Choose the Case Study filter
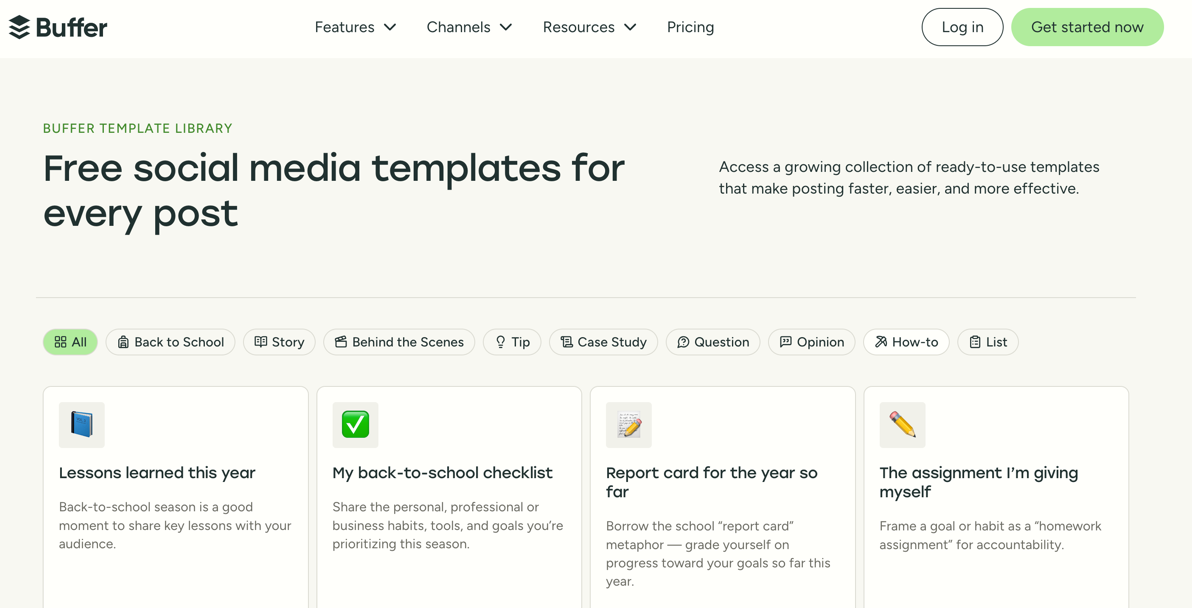Viewport: 1192px width, 608px height. [603, 342]
